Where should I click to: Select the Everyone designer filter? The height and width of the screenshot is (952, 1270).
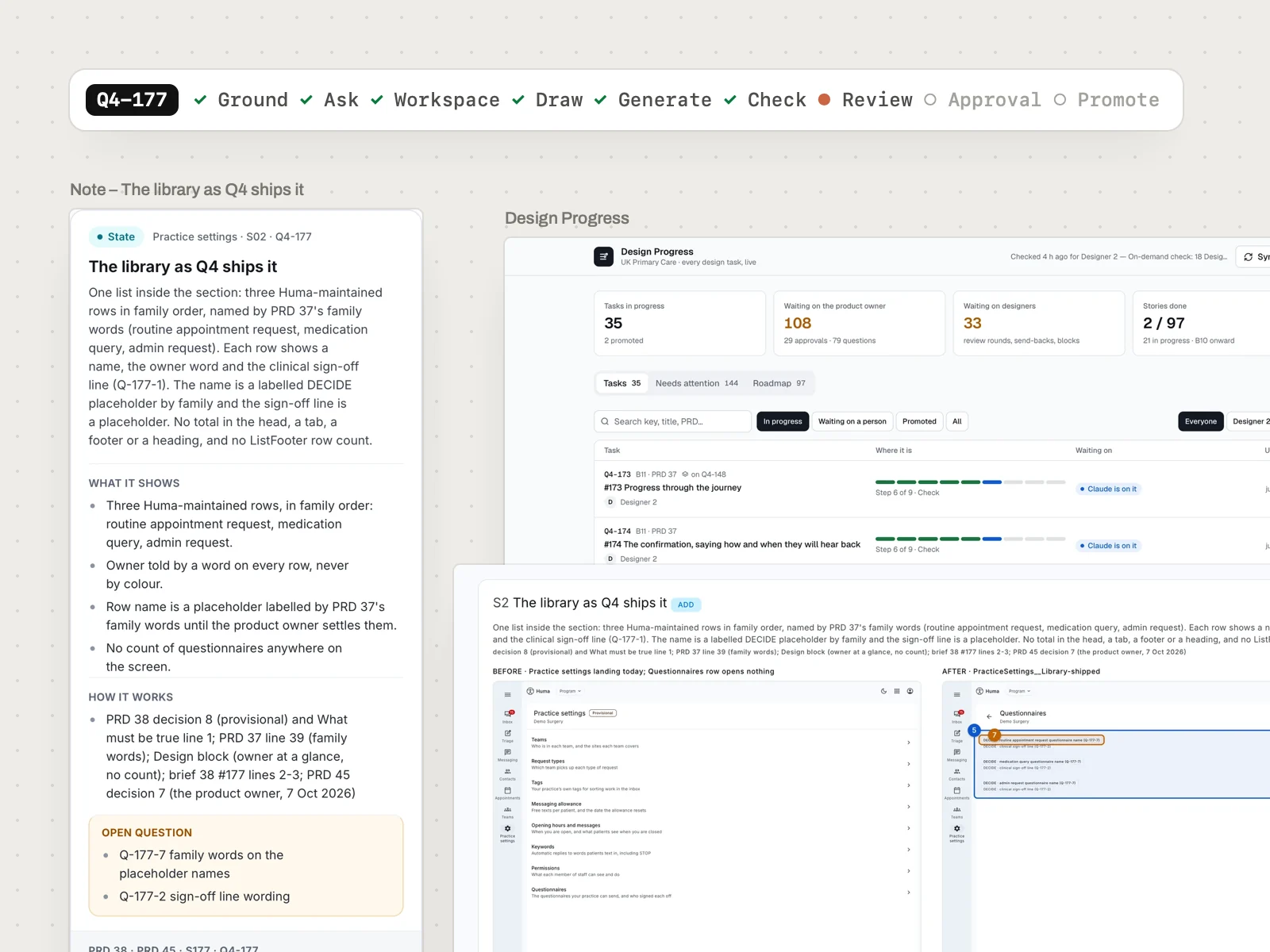pos(1201,421)
